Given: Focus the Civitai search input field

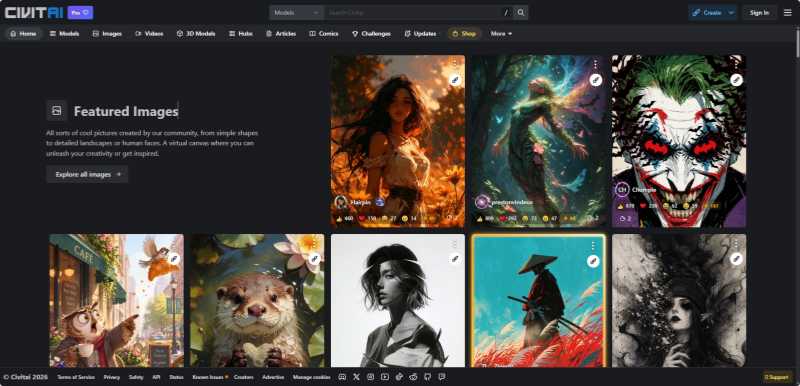Looking at the screenshot, I should tap(411, 13).
